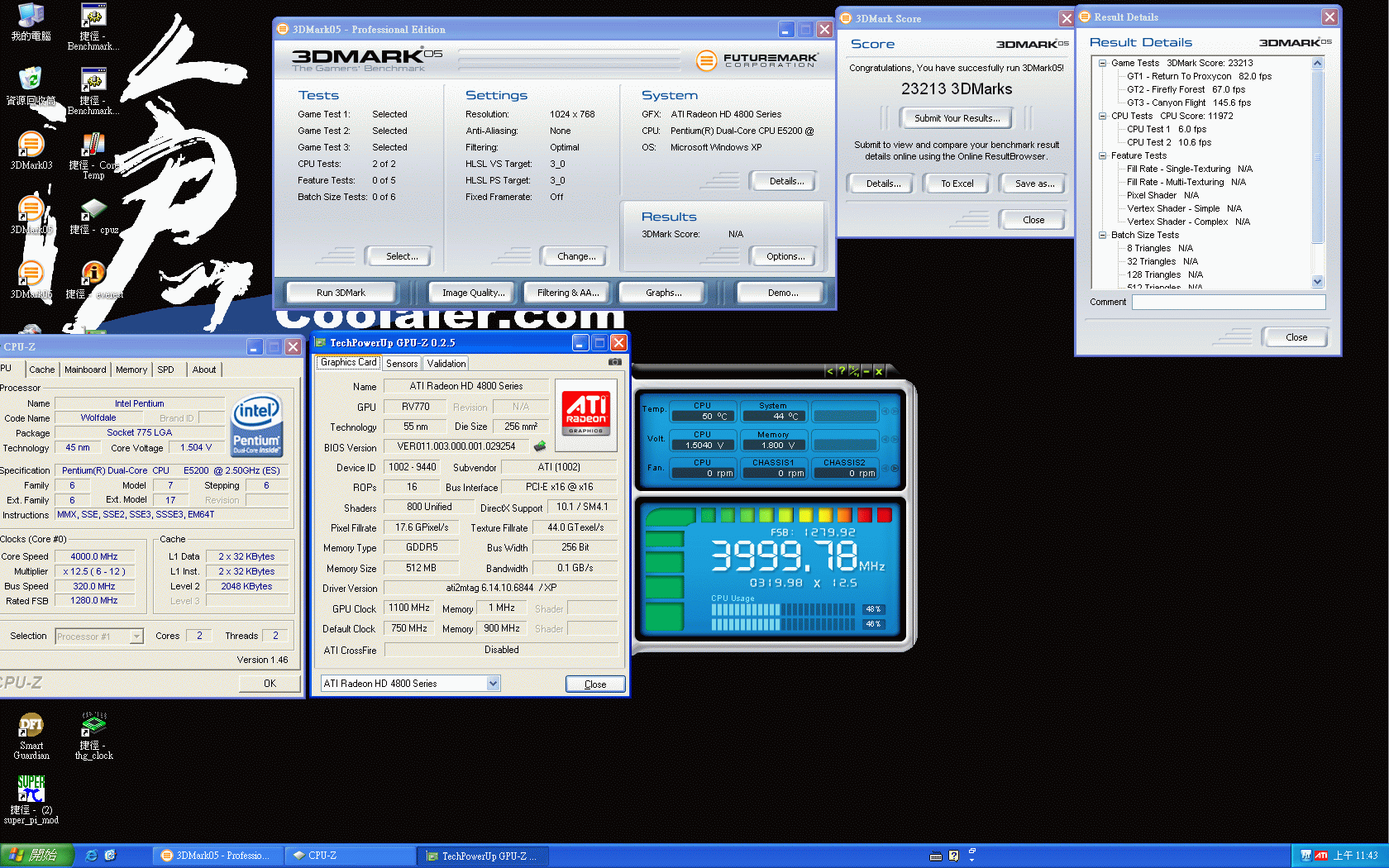
Task: Switch to the Memory tab in CPU-Z
Action: point(131,370)
